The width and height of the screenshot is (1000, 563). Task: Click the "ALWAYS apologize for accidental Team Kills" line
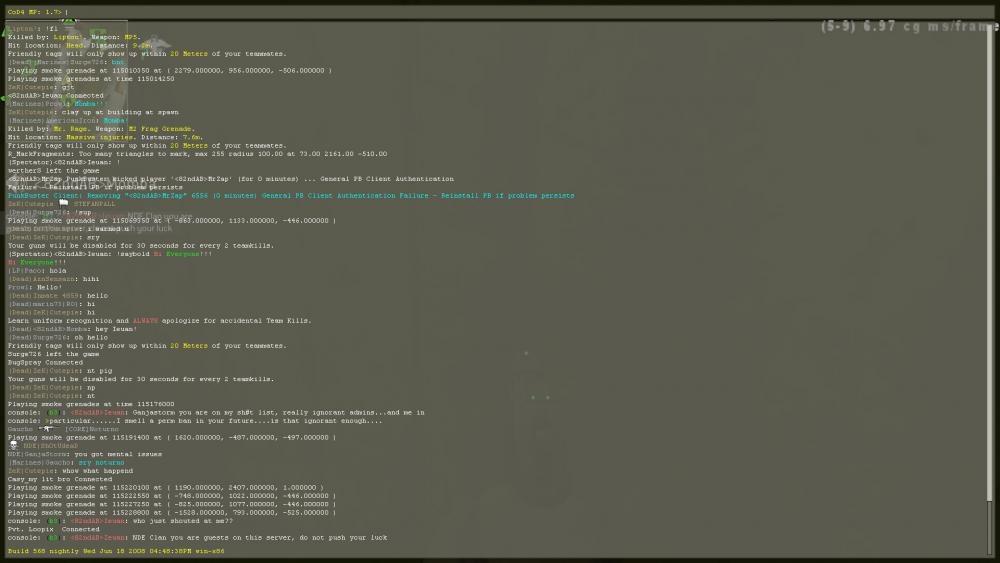159,321
